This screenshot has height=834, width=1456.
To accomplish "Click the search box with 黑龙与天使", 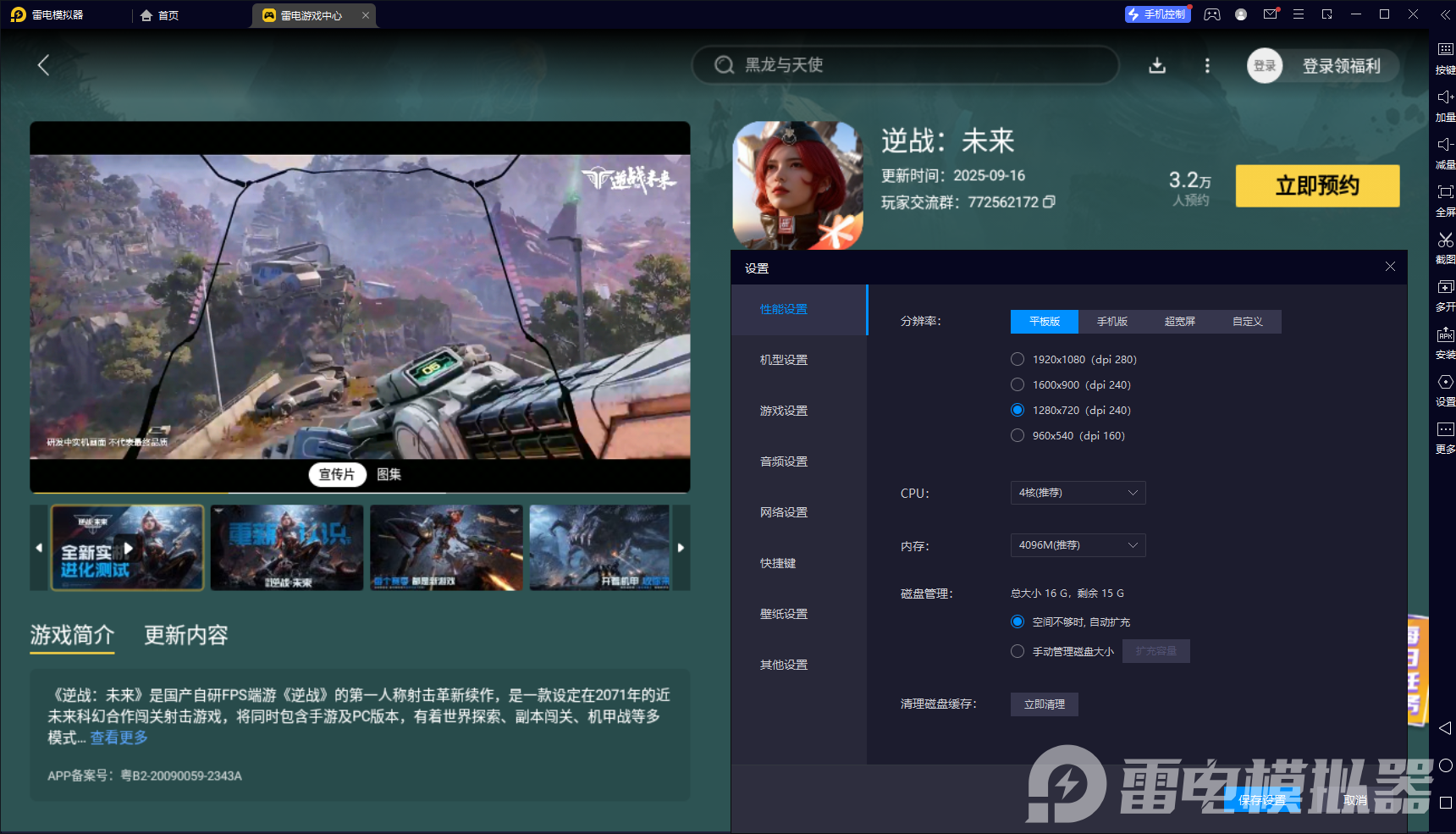I will (x=906, y=65).
